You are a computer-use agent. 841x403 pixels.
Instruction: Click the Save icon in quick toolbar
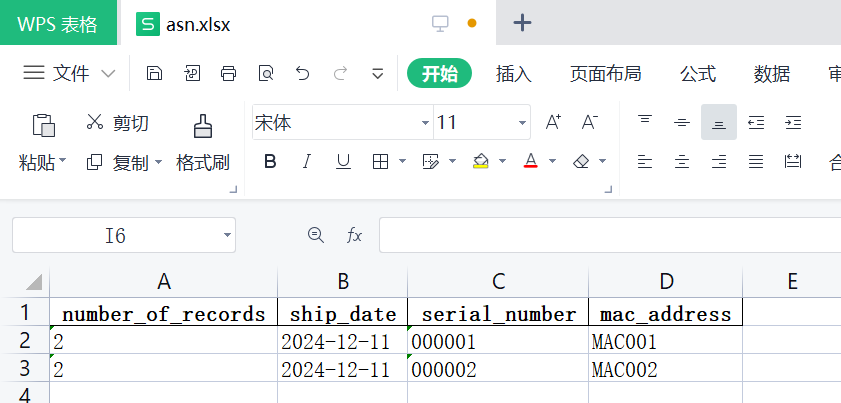tap(154, 73)
